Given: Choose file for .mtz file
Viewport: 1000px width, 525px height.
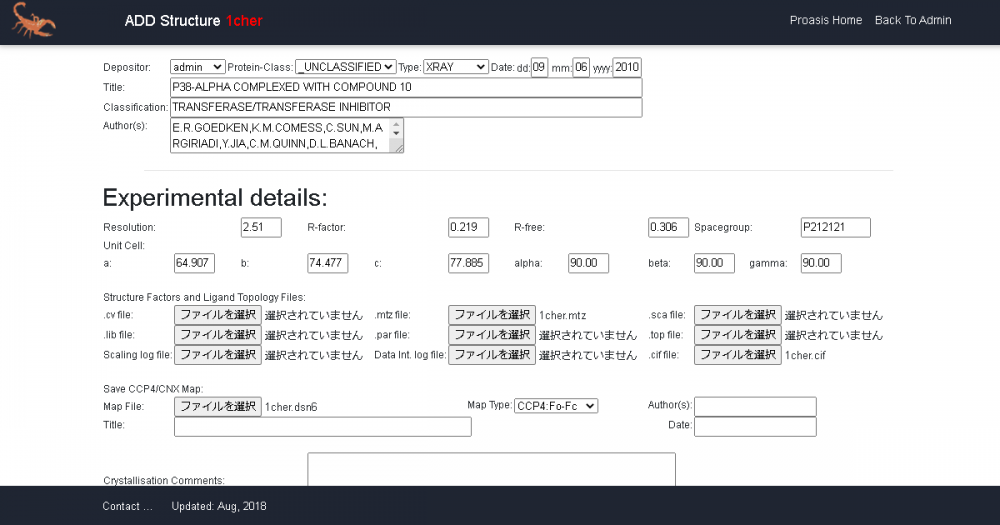Looking at the screenshot, I should click(491, 315).
